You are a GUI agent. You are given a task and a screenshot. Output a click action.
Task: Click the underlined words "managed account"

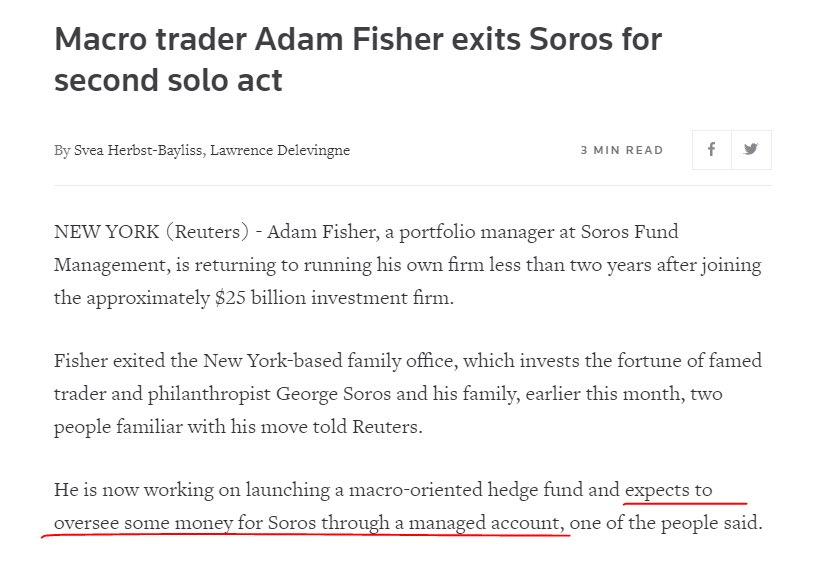pos(501,522)
